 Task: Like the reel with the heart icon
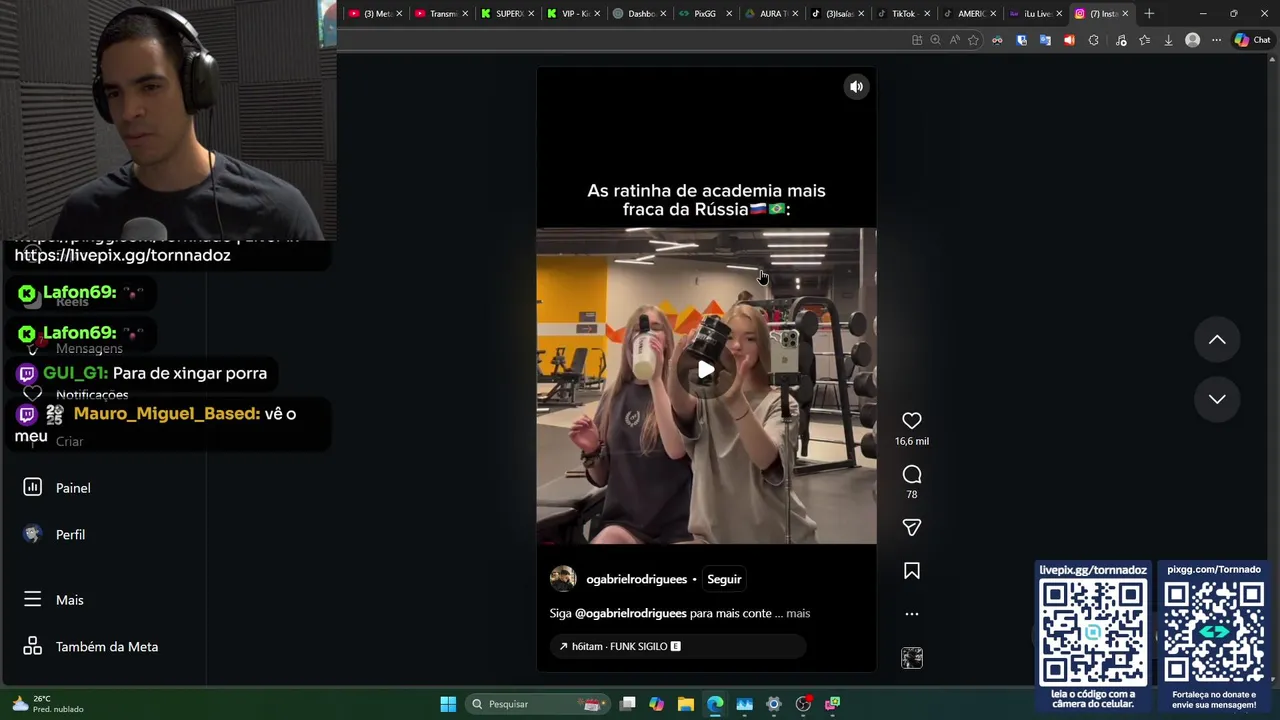(x=911, y=421)
